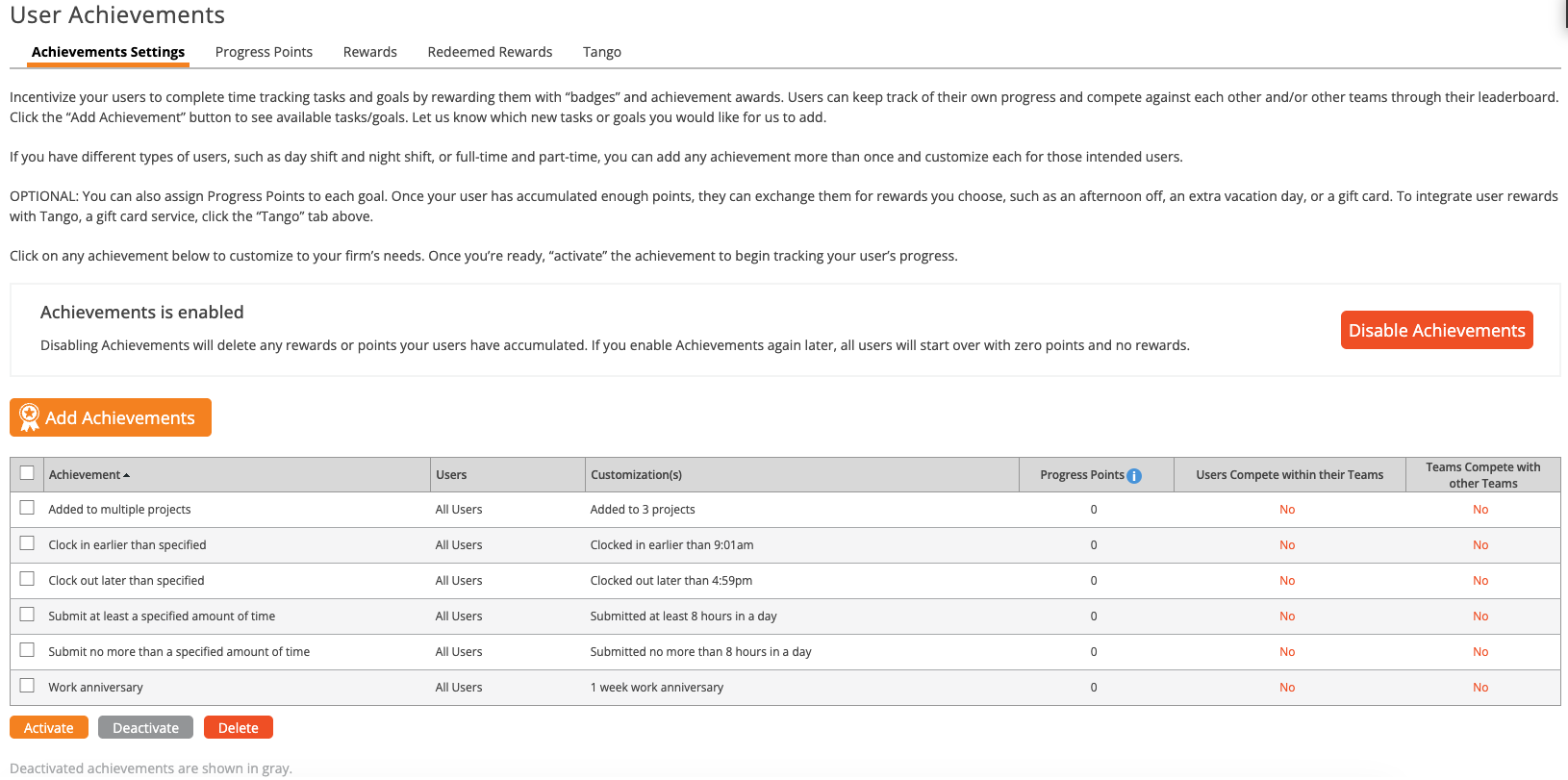Click '1 week work anniversary' cell
The width and height of the screenshot is (1568, 780).
tap(657, 688)
